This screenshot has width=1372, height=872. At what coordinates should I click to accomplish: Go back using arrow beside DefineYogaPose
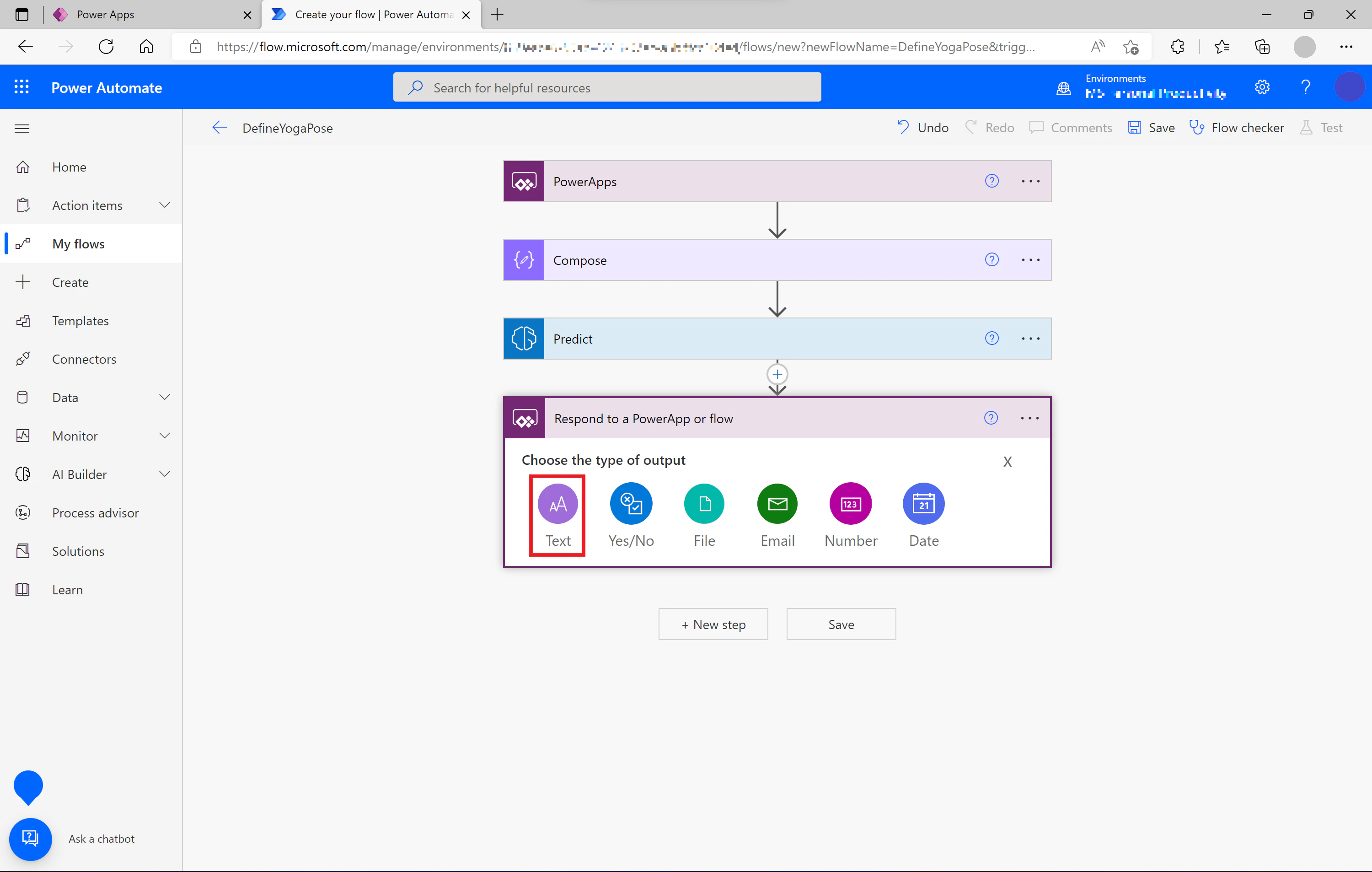click(220, 128)
